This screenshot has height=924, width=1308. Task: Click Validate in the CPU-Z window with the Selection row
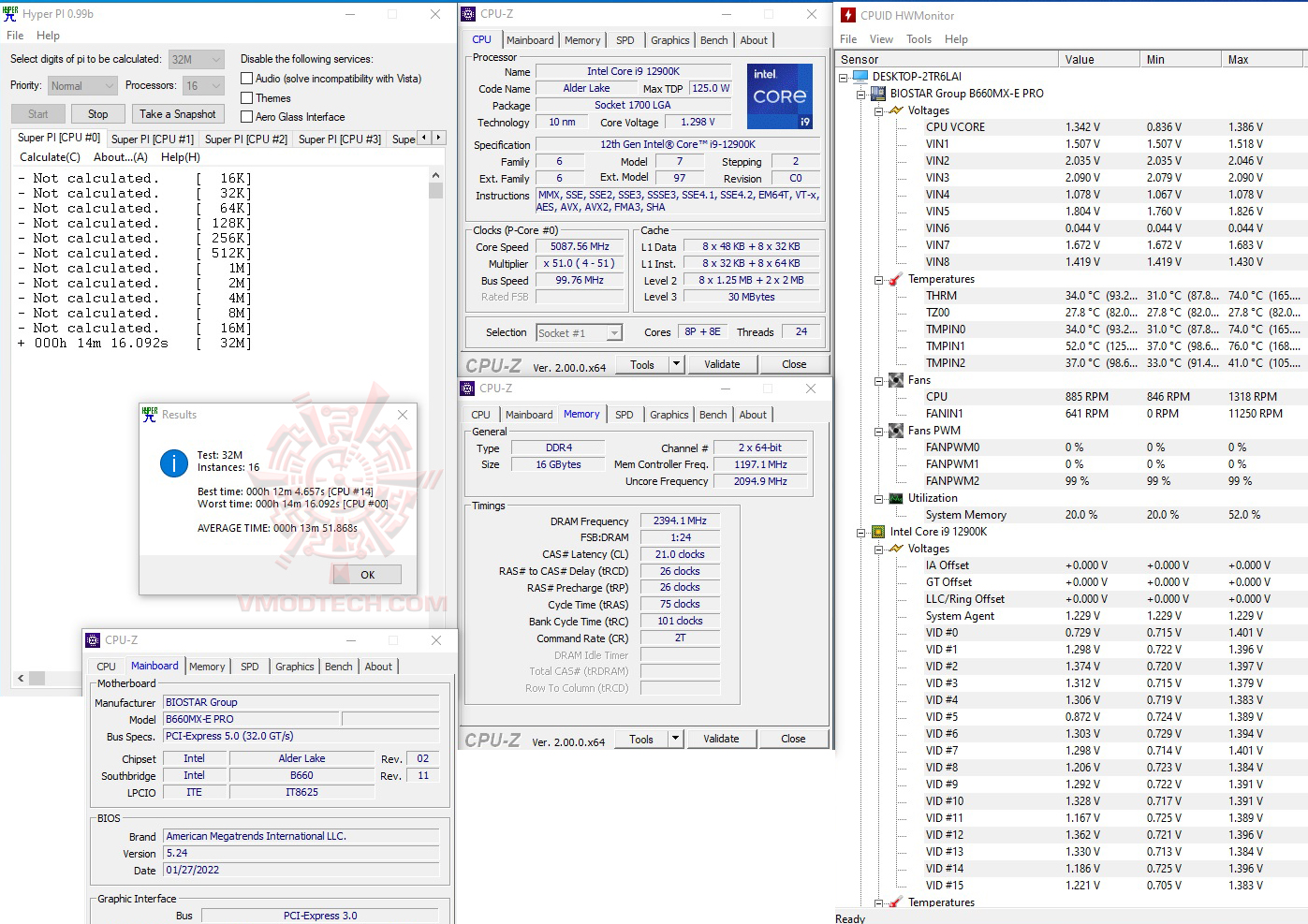click(722, 364)
